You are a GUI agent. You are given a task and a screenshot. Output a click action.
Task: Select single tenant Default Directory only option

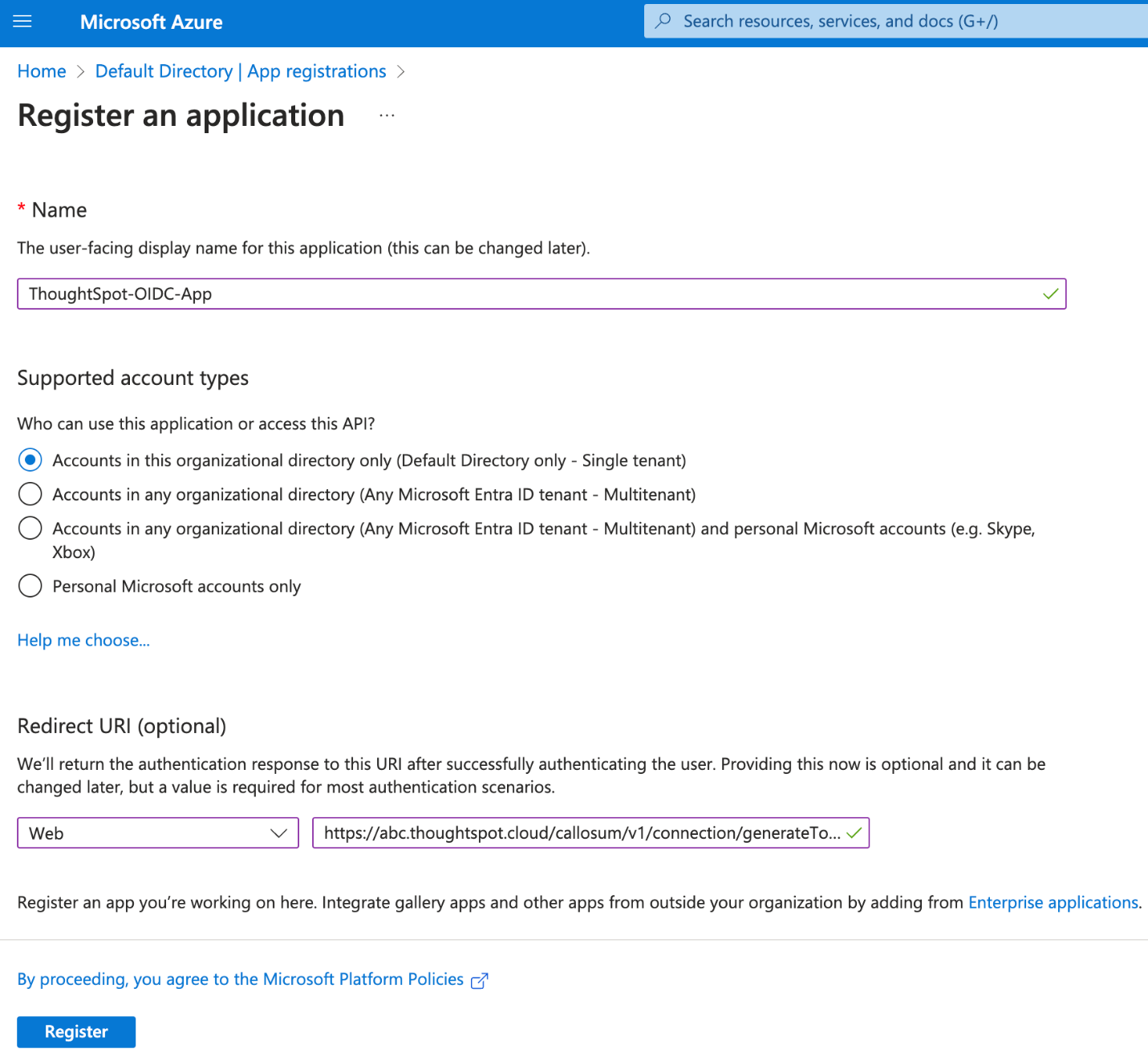(30, 460)
